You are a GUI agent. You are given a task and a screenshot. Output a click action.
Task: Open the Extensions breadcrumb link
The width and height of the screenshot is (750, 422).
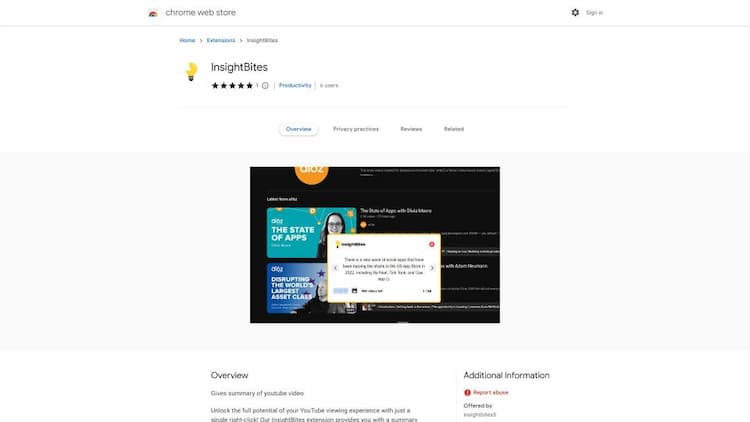(x=221, y=41)
